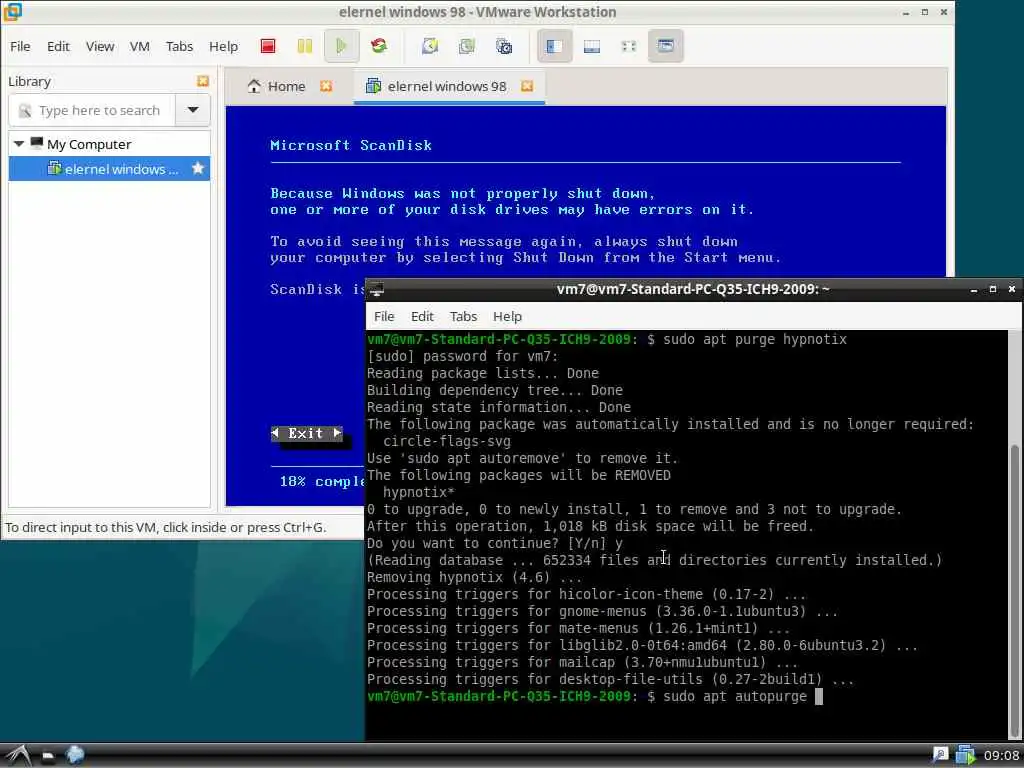
Task: Click the system tray search magnifier icon
Action: click(940, 756)
